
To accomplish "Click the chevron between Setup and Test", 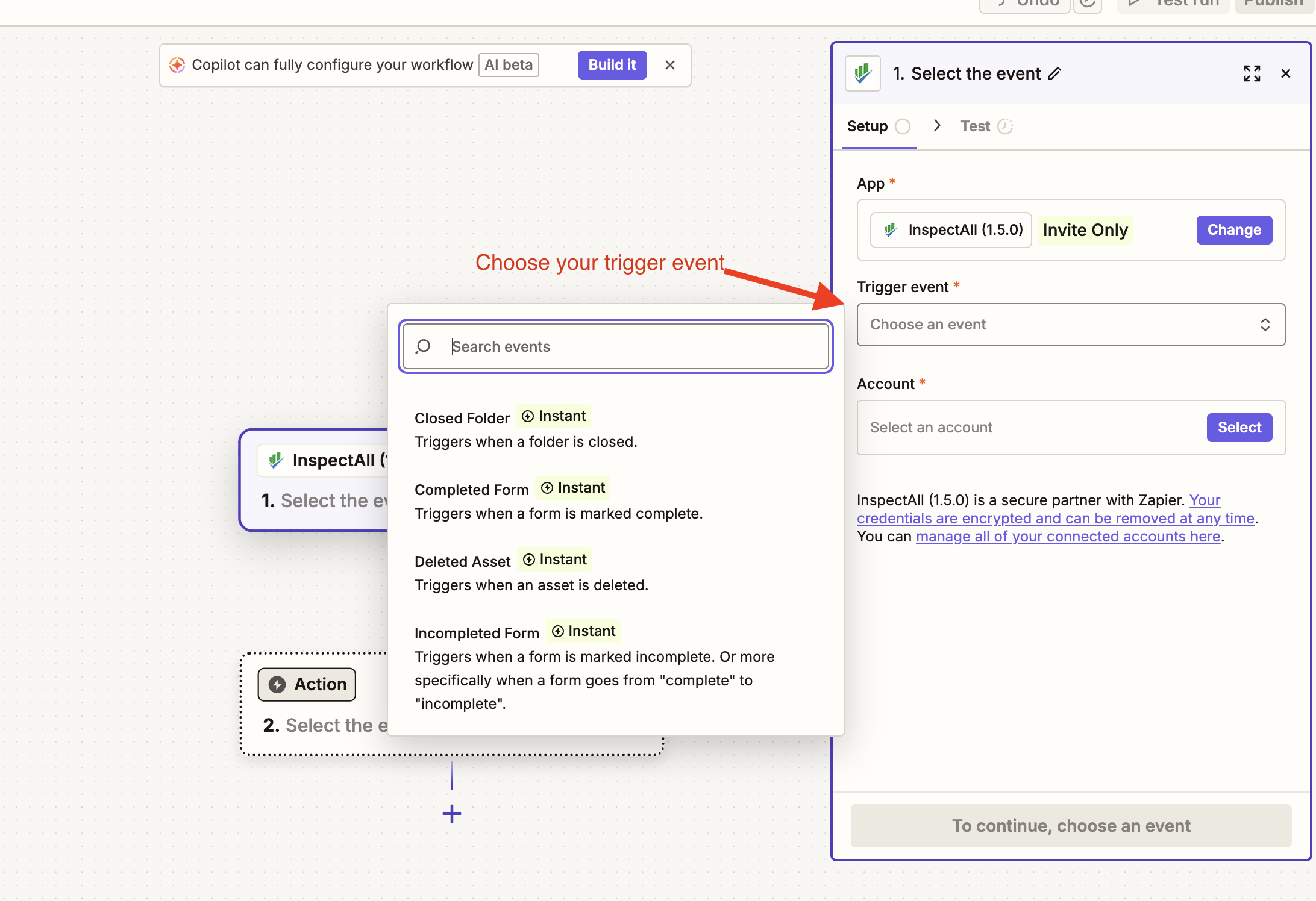I will [x=937, y=125].
